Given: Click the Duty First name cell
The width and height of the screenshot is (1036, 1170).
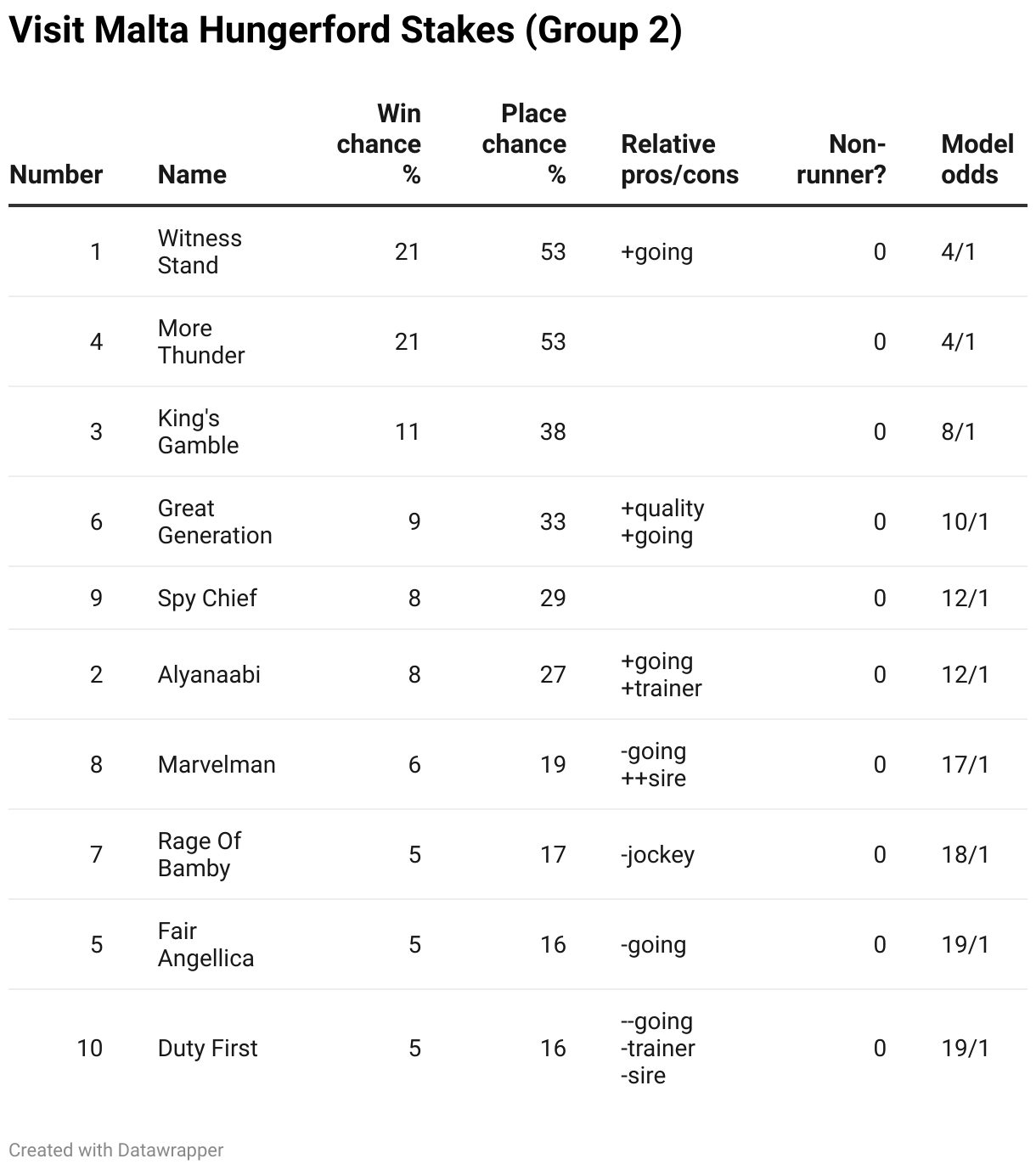Looking at the screenshot, I should tap(207, 1049).
